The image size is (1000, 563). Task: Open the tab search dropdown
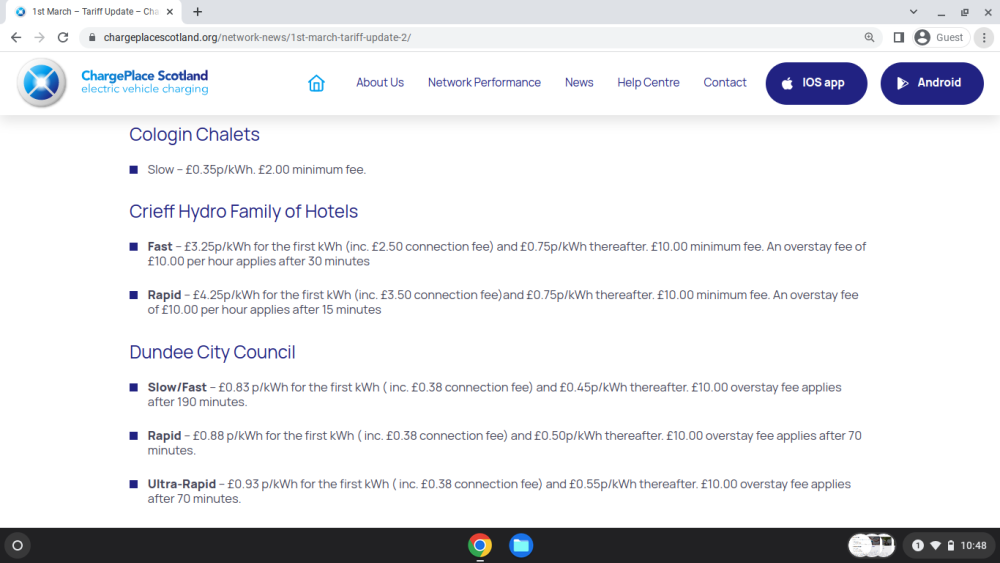[913, 12]
